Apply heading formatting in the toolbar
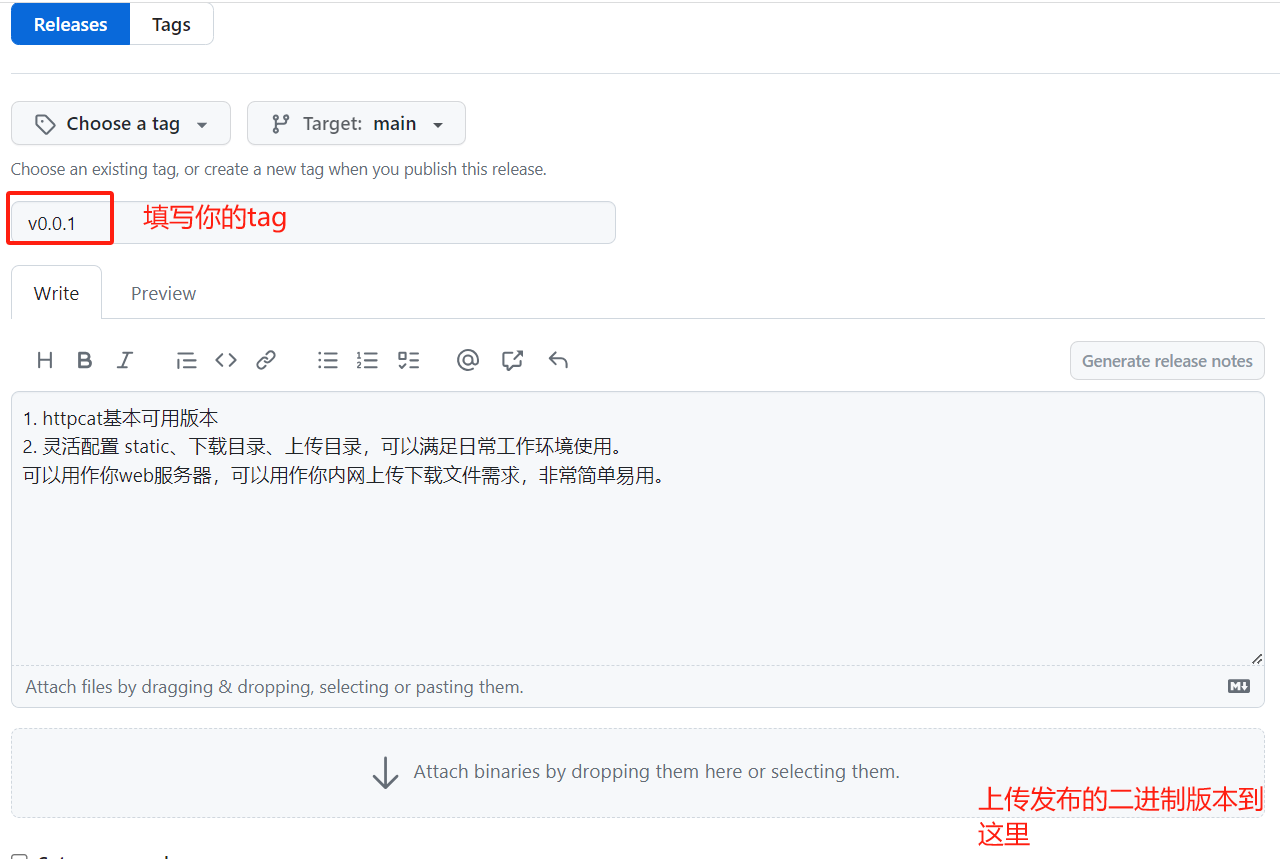The image size is (1280, 859). point(44,360)
